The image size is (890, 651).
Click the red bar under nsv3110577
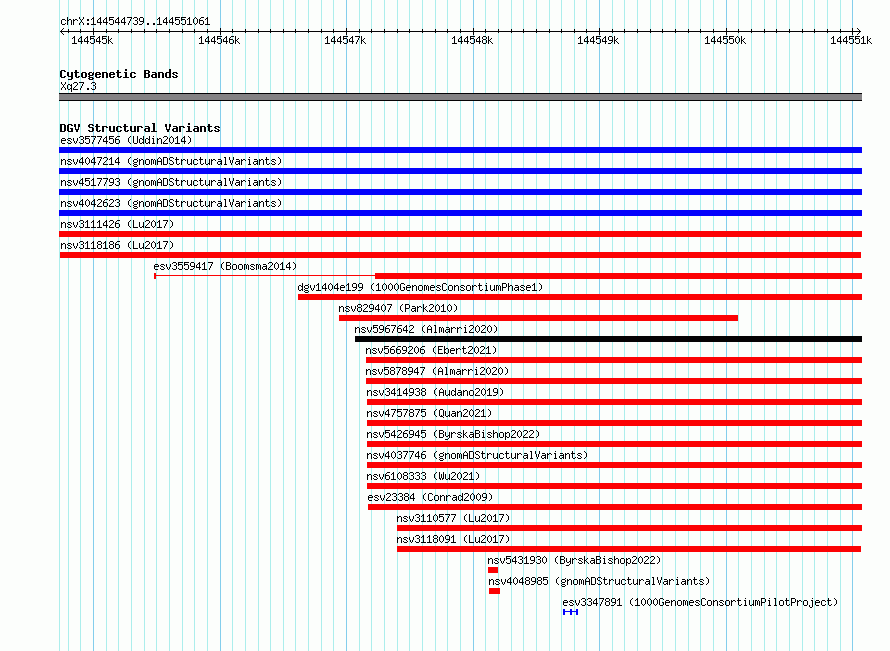tap(629, 528)
